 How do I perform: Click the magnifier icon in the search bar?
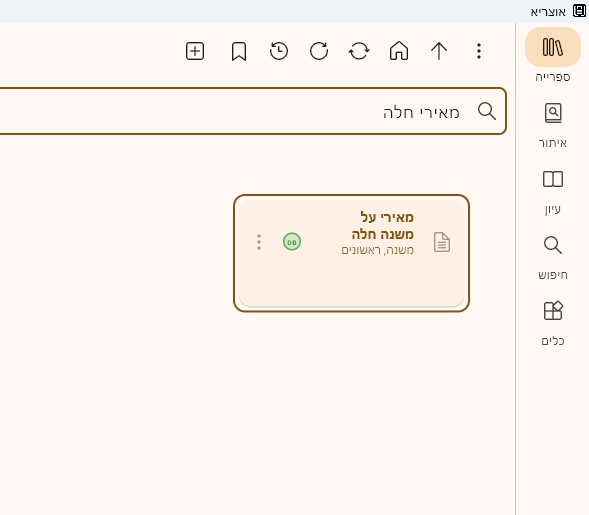pyautogui.click(x=487, y=111)
